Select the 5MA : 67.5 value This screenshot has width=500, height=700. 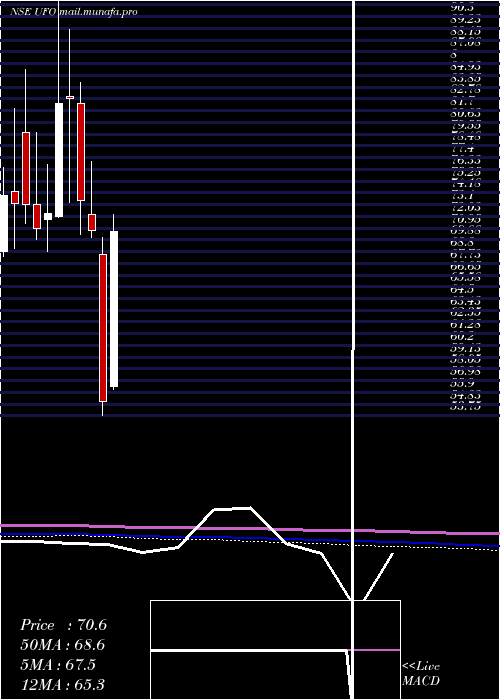(x=58, y=665)
